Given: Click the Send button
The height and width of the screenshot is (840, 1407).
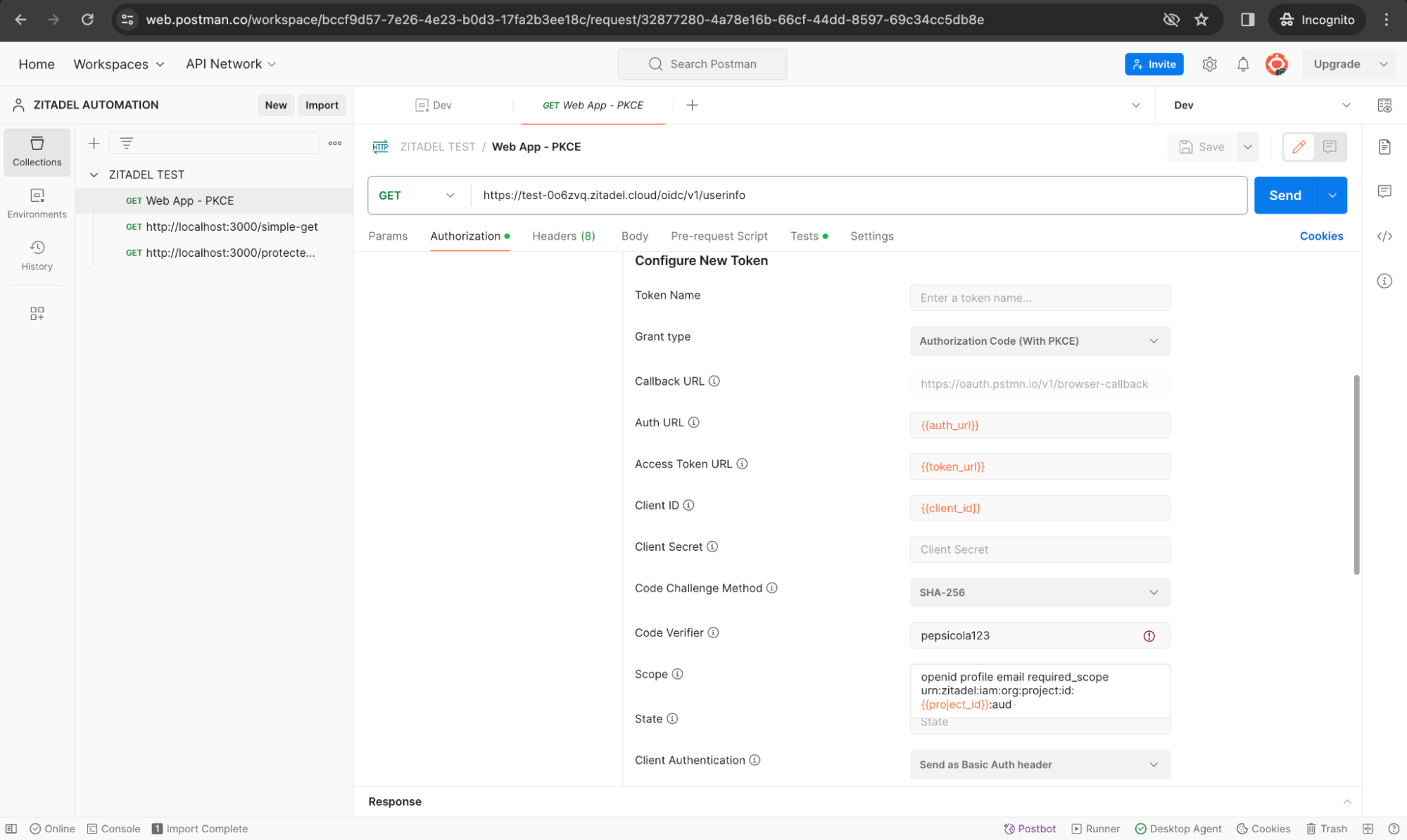Looking at the screenshot, I should click(x=1285, y=196).
